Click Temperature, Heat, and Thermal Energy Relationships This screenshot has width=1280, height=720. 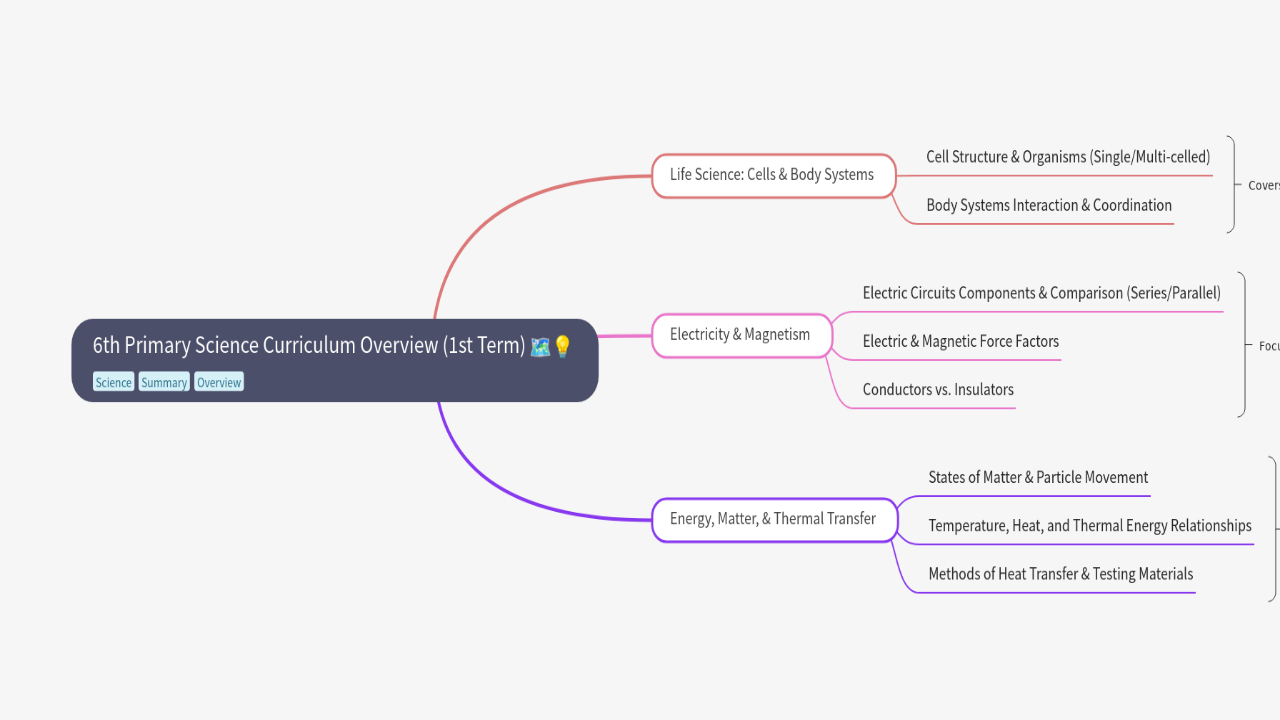1089,525
